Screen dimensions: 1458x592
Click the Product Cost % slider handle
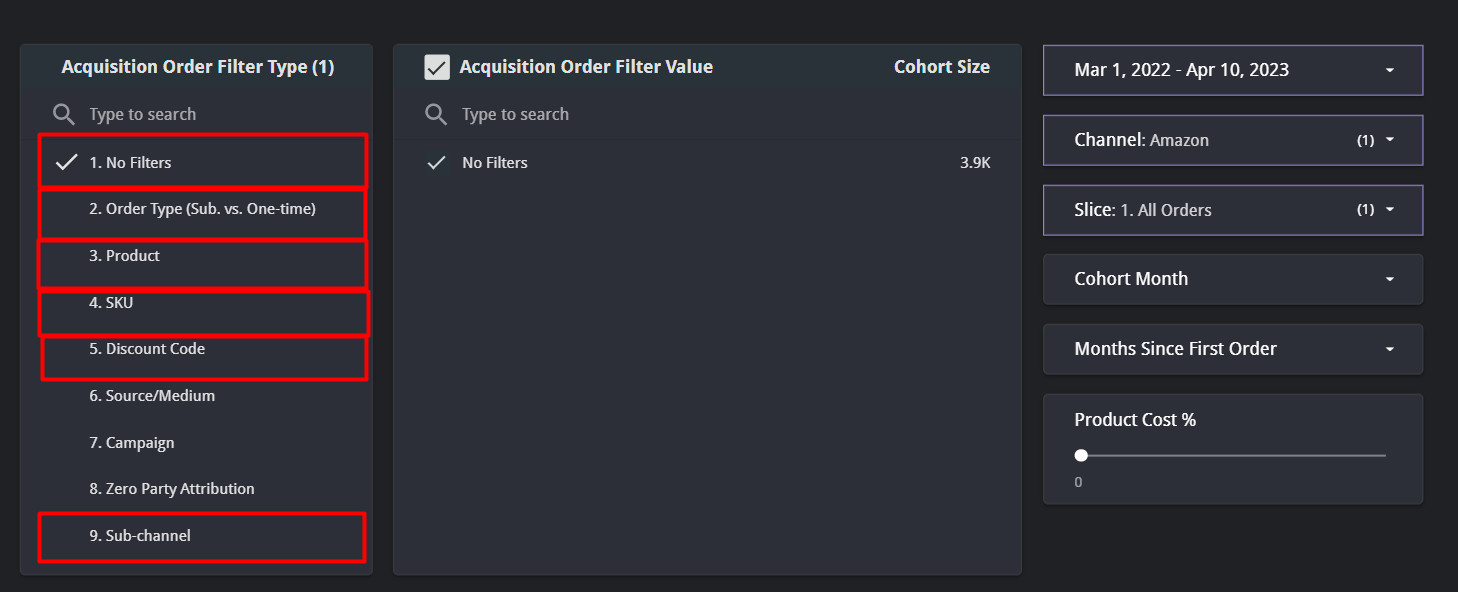(x=1081, y=455)
